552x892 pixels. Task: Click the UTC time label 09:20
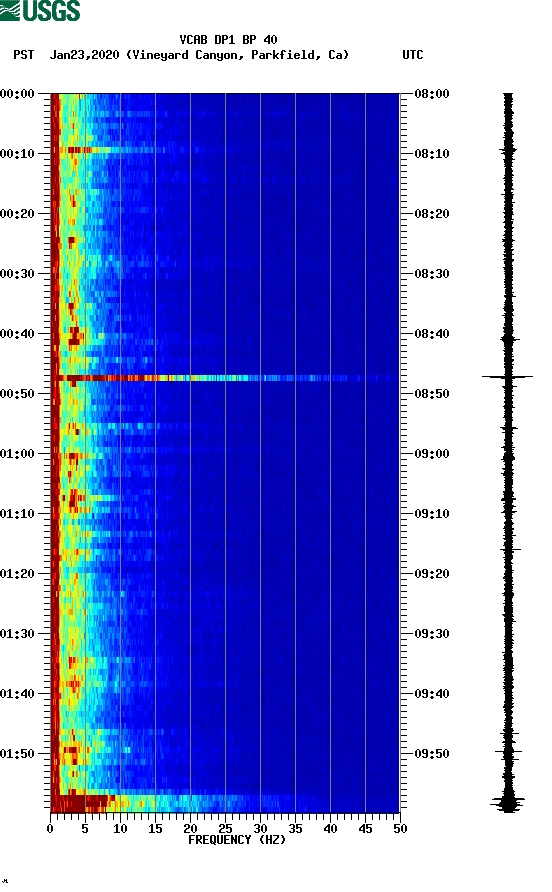pos(432,574)
